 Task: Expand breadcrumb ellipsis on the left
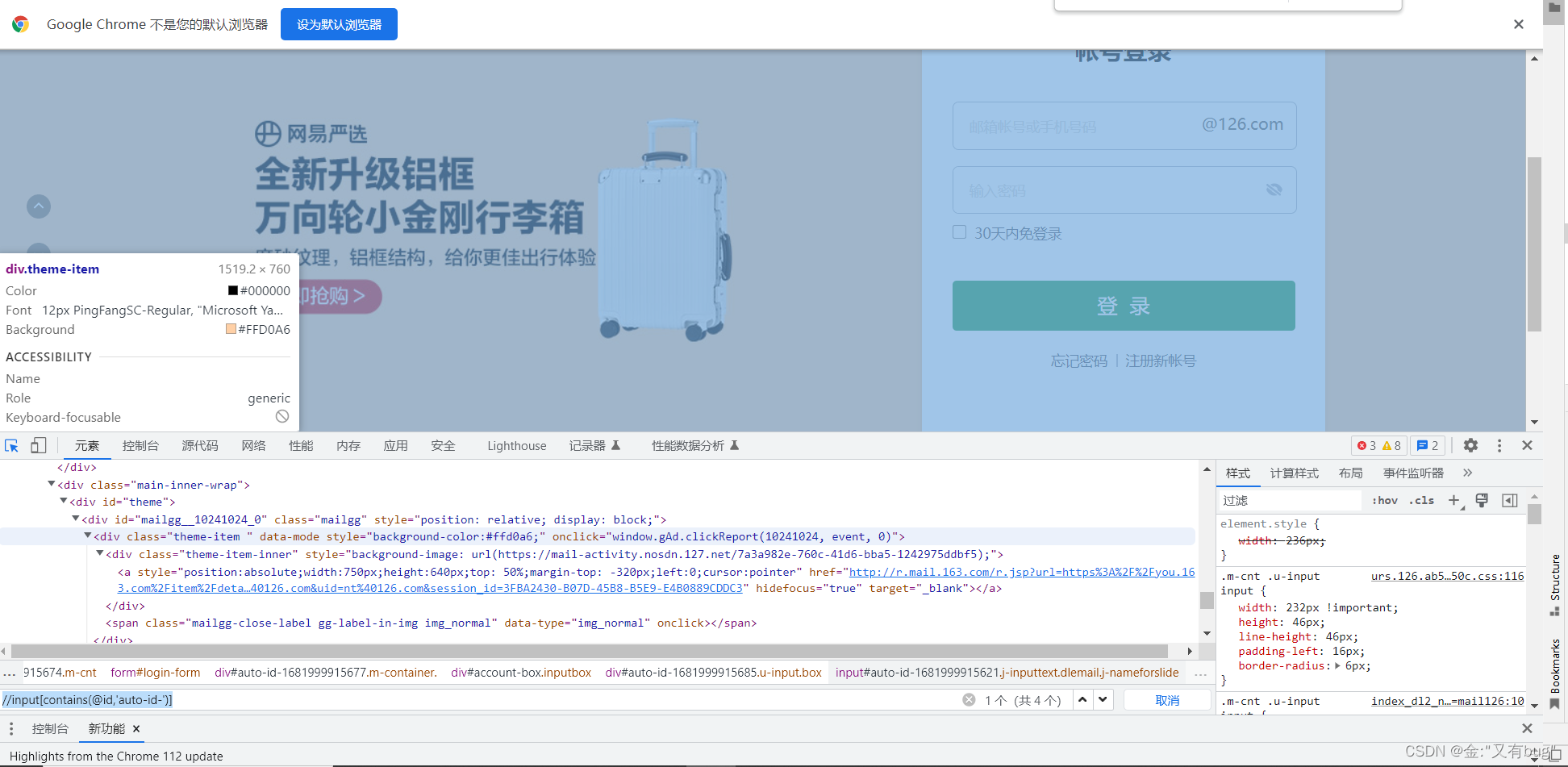10,673
